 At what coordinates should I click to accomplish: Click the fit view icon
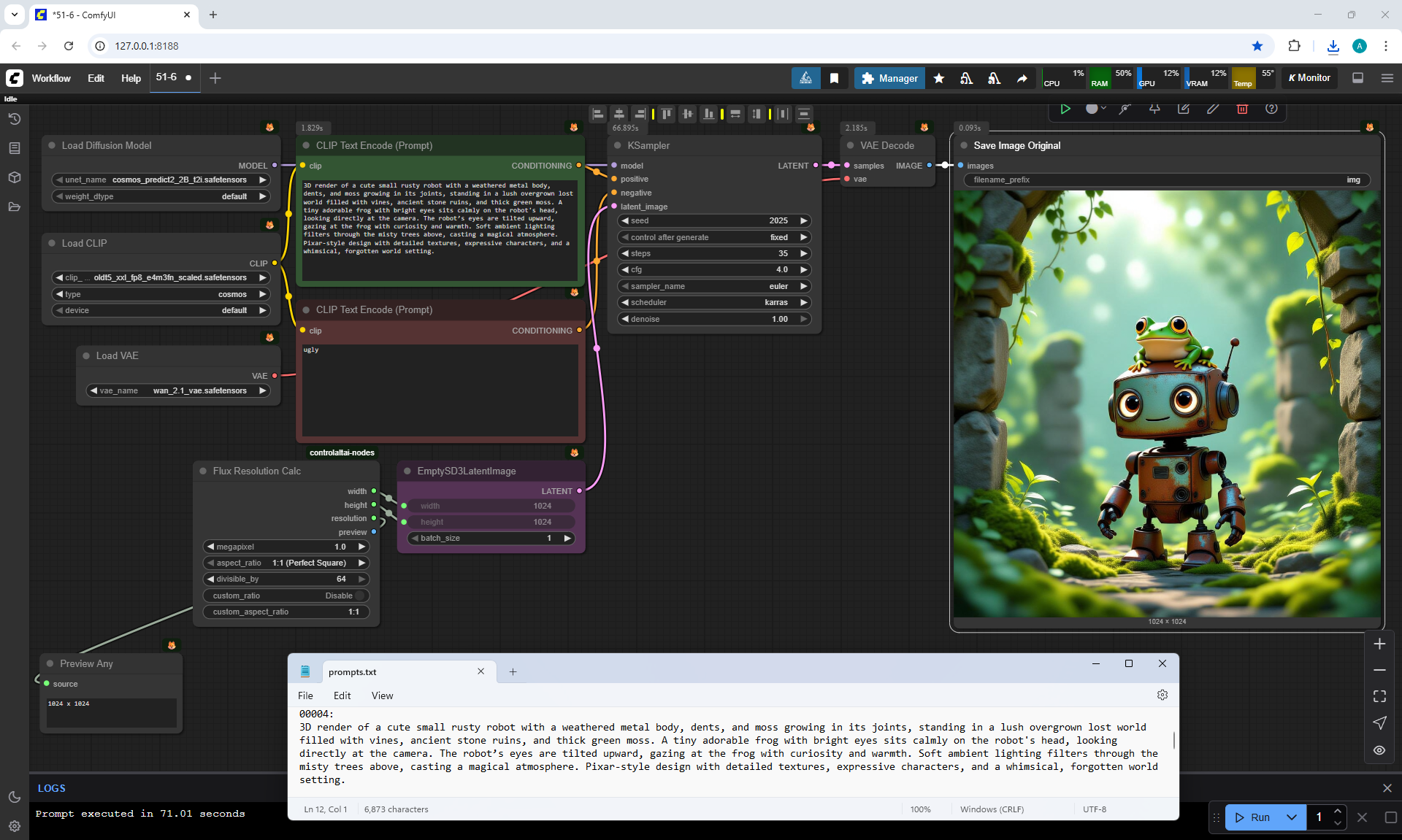point(1379,696)
